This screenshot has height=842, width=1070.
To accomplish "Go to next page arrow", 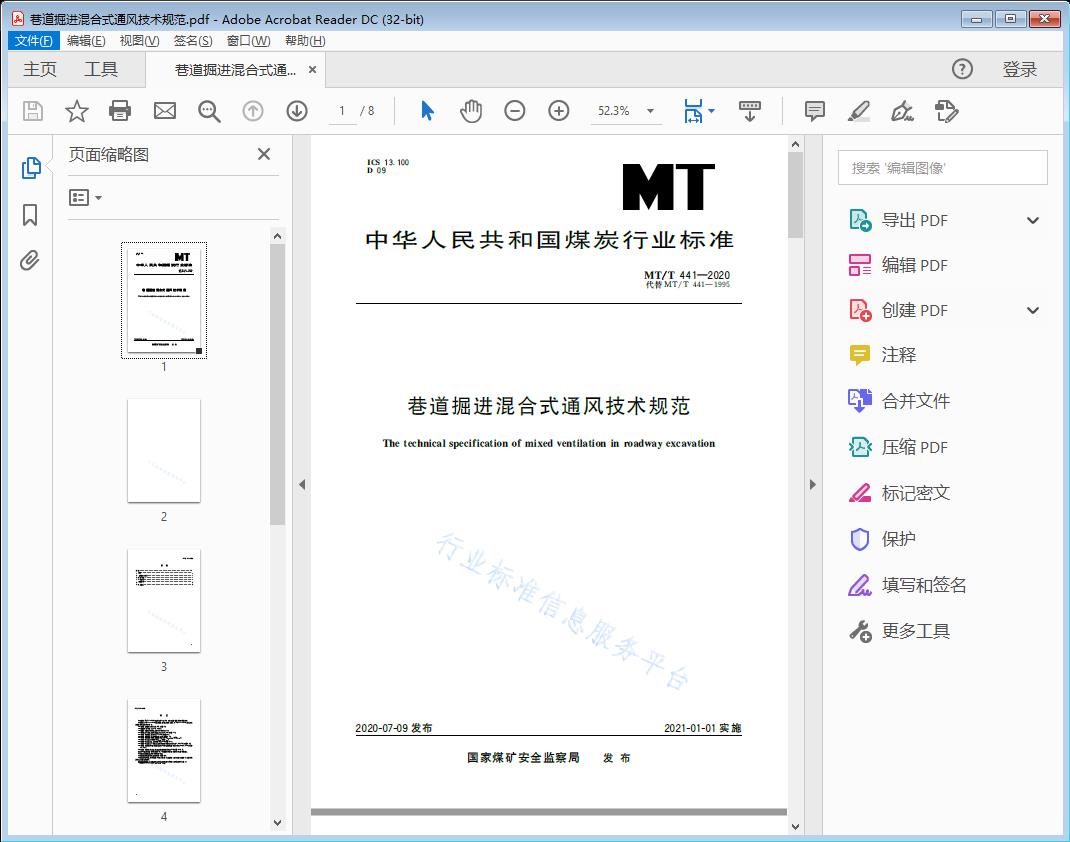I will pos(297,111).
